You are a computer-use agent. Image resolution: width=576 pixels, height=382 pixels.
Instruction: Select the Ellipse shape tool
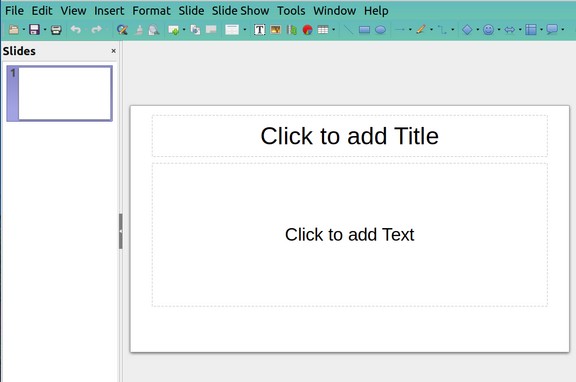380,30
